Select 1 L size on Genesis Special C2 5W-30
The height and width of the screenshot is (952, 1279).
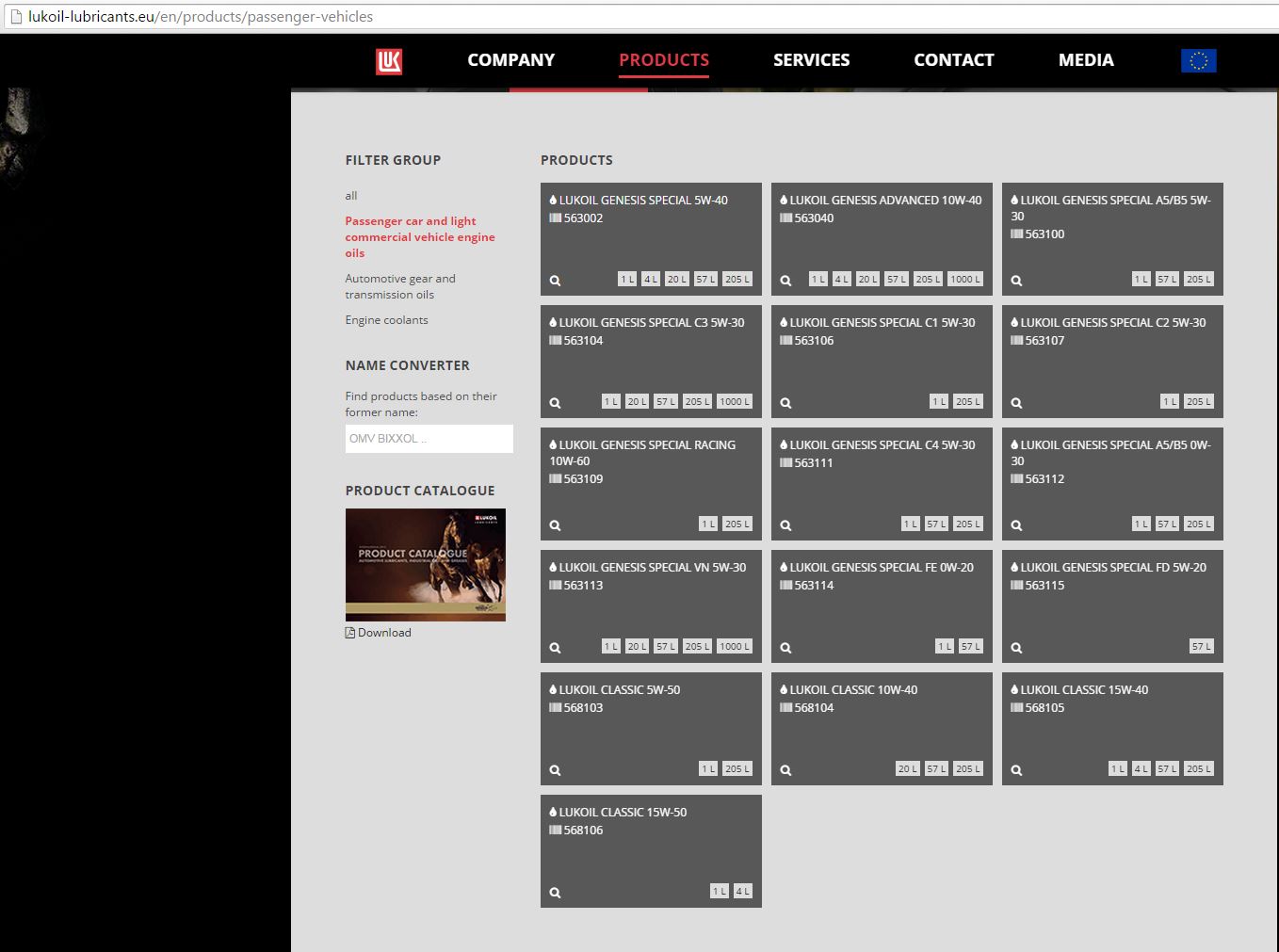coord(1170,402)
